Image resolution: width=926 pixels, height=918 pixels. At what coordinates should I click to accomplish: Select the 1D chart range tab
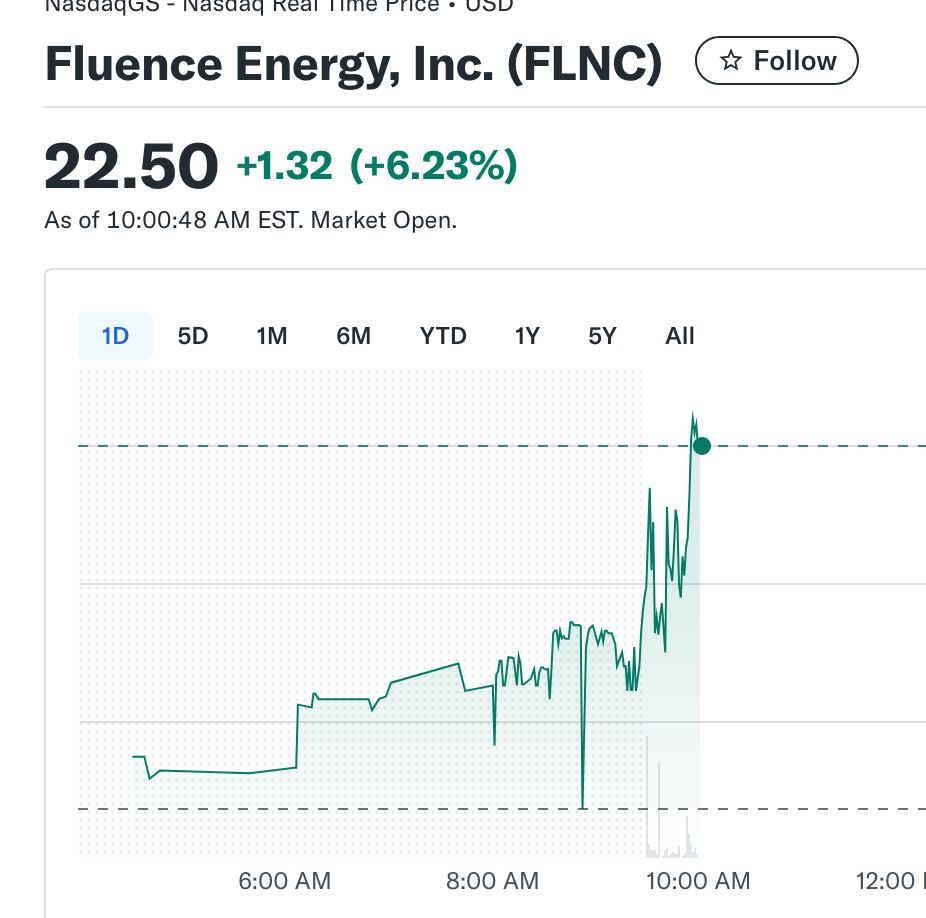pyautogui.click(x=116, y=336)
